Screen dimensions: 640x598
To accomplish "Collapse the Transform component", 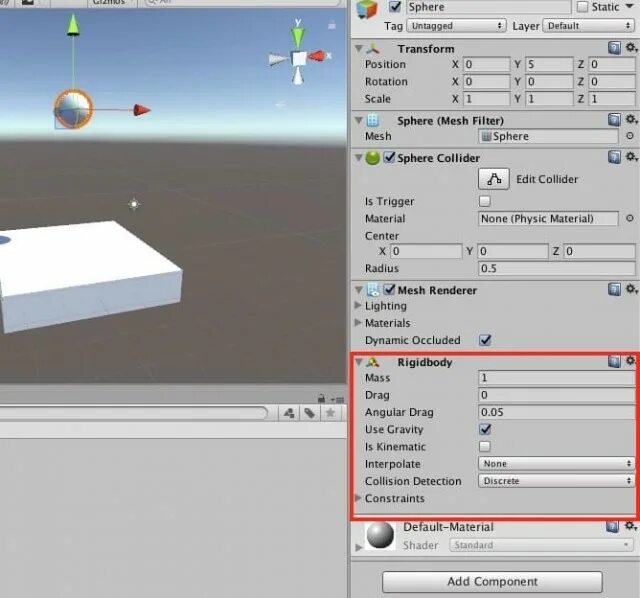I will click(x=359, y=49).
